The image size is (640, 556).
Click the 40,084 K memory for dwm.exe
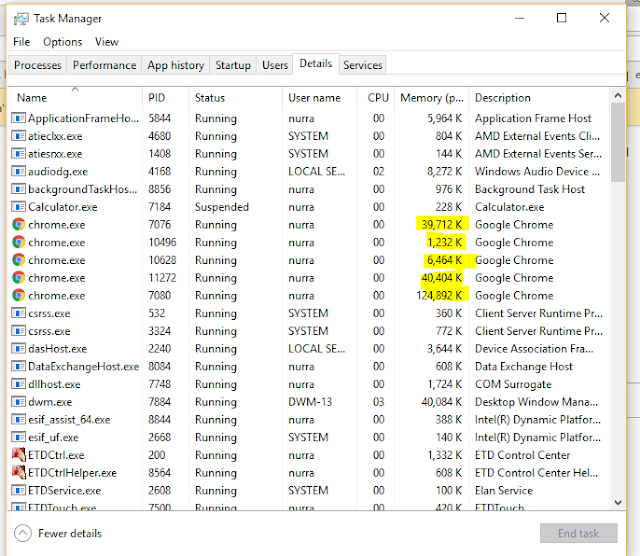(442, 402)
